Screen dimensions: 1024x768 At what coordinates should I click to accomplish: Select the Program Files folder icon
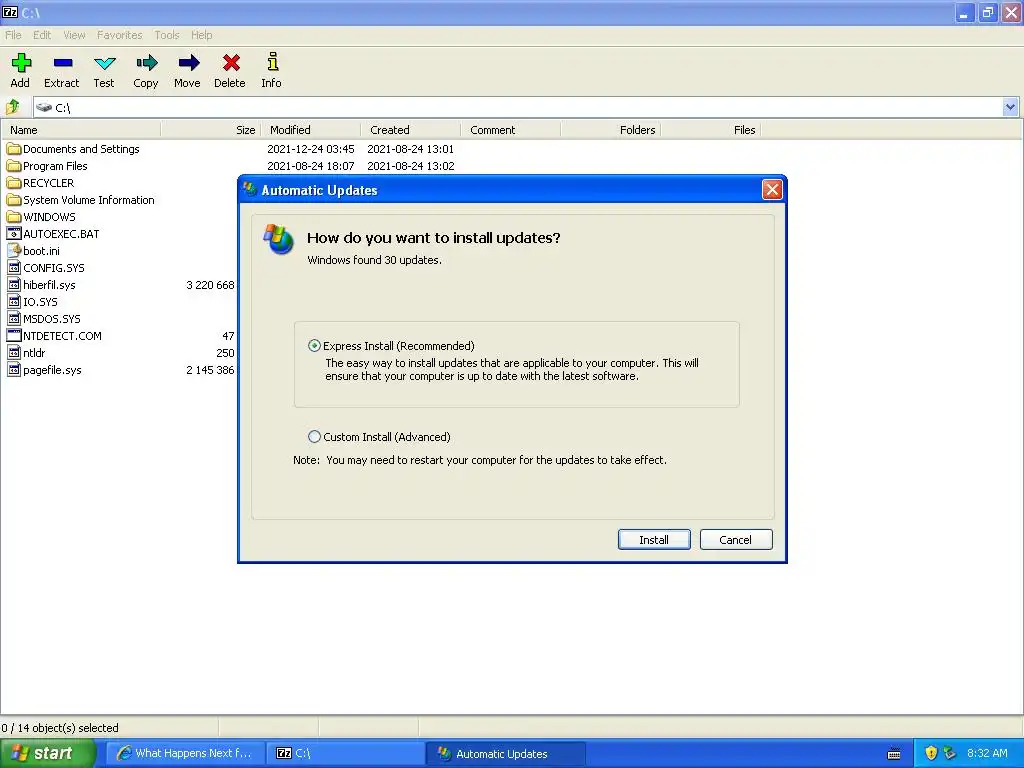pos(14,166)
